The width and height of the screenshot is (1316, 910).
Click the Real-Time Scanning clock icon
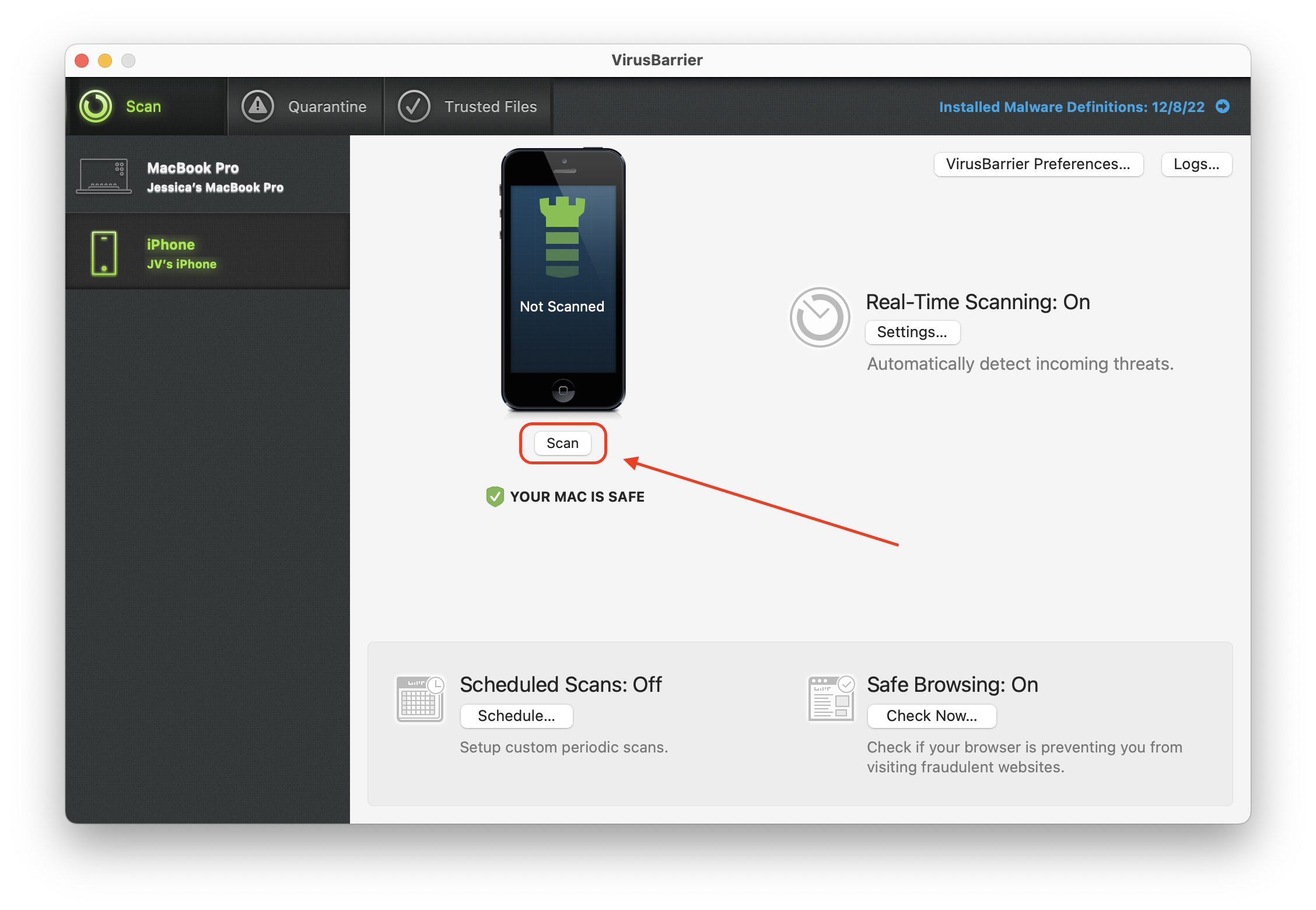point(820,317)
